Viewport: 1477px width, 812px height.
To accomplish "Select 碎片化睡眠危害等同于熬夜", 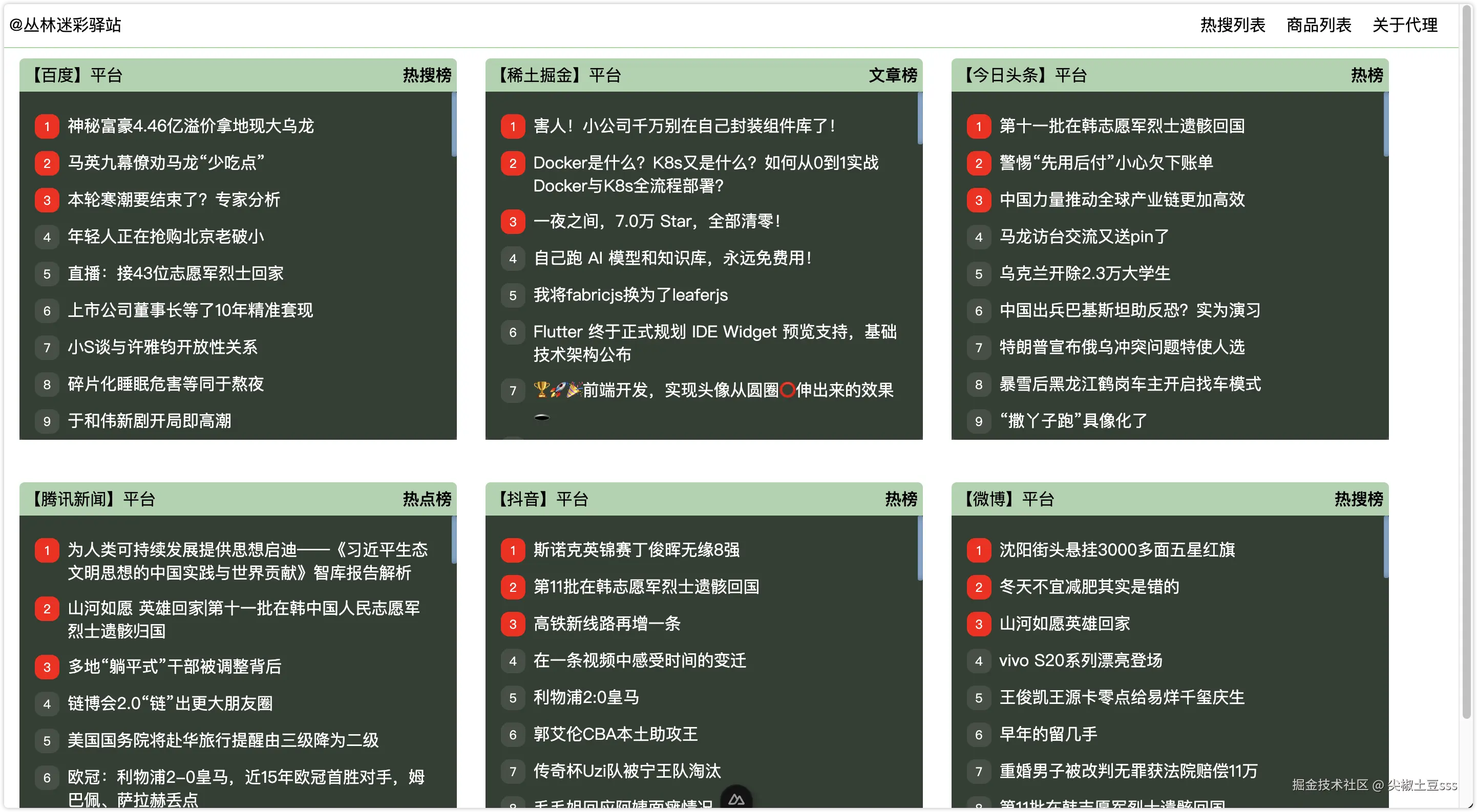I will point(166,384).
